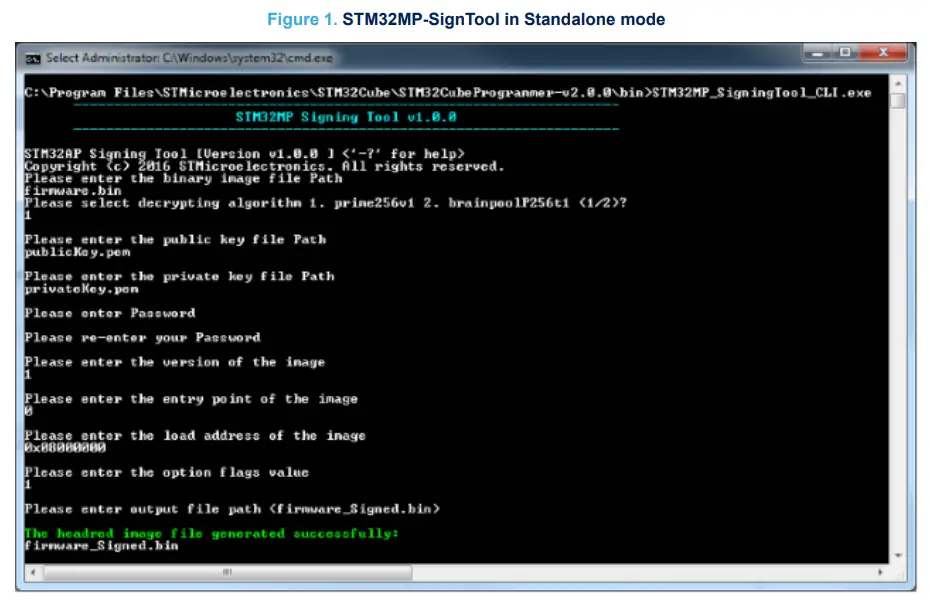The image size is (930, 606).
Task: Click the 'privateKey.pem' line
Action: point(81,289)
